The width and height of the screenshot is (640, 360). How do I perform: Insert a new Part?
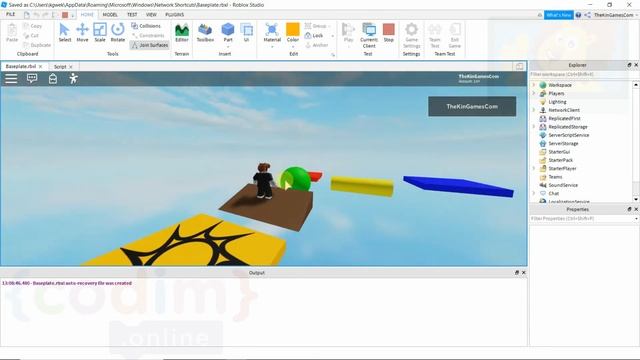228,33
